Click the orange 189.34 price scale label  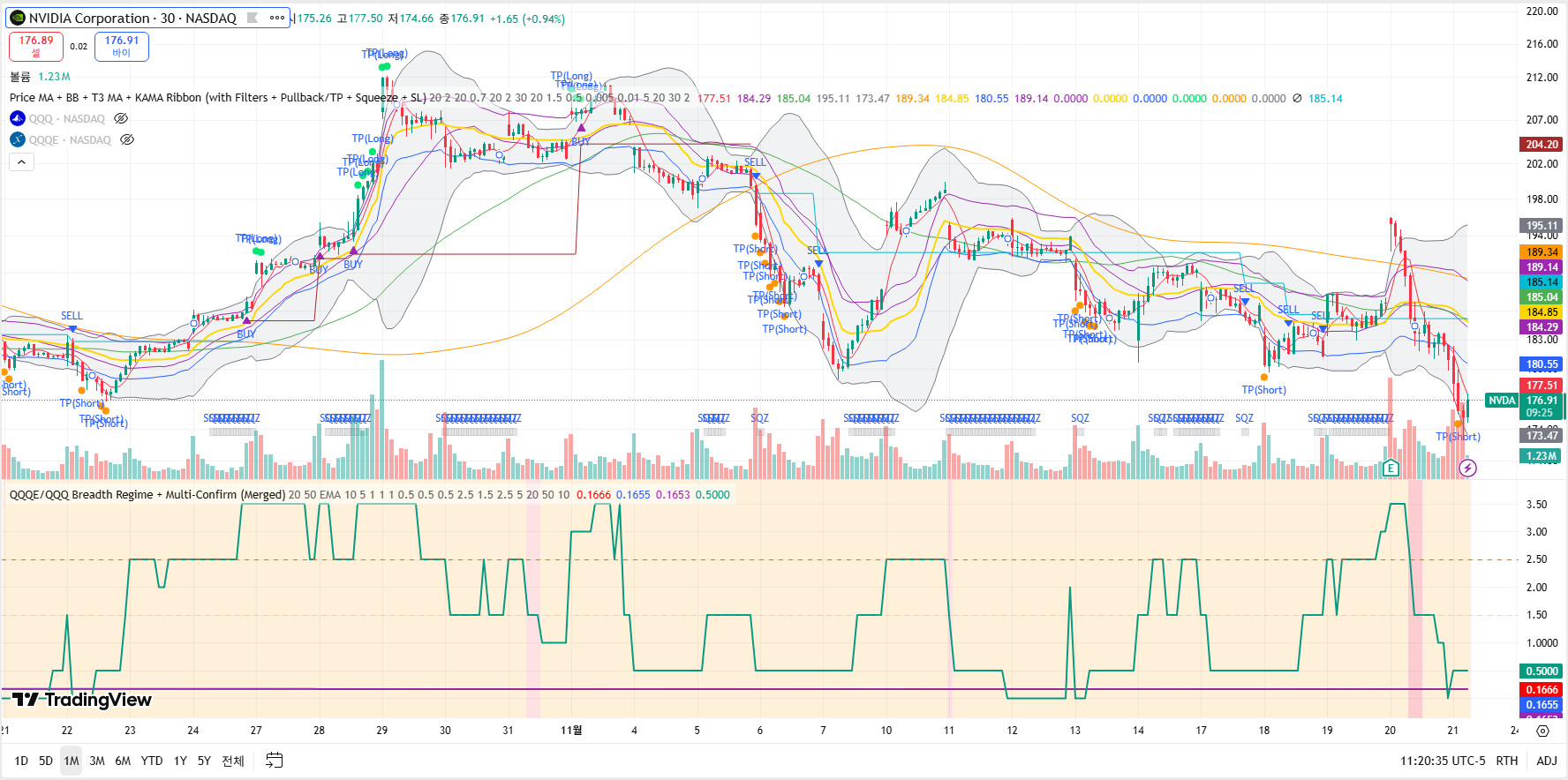point(1542,252)
